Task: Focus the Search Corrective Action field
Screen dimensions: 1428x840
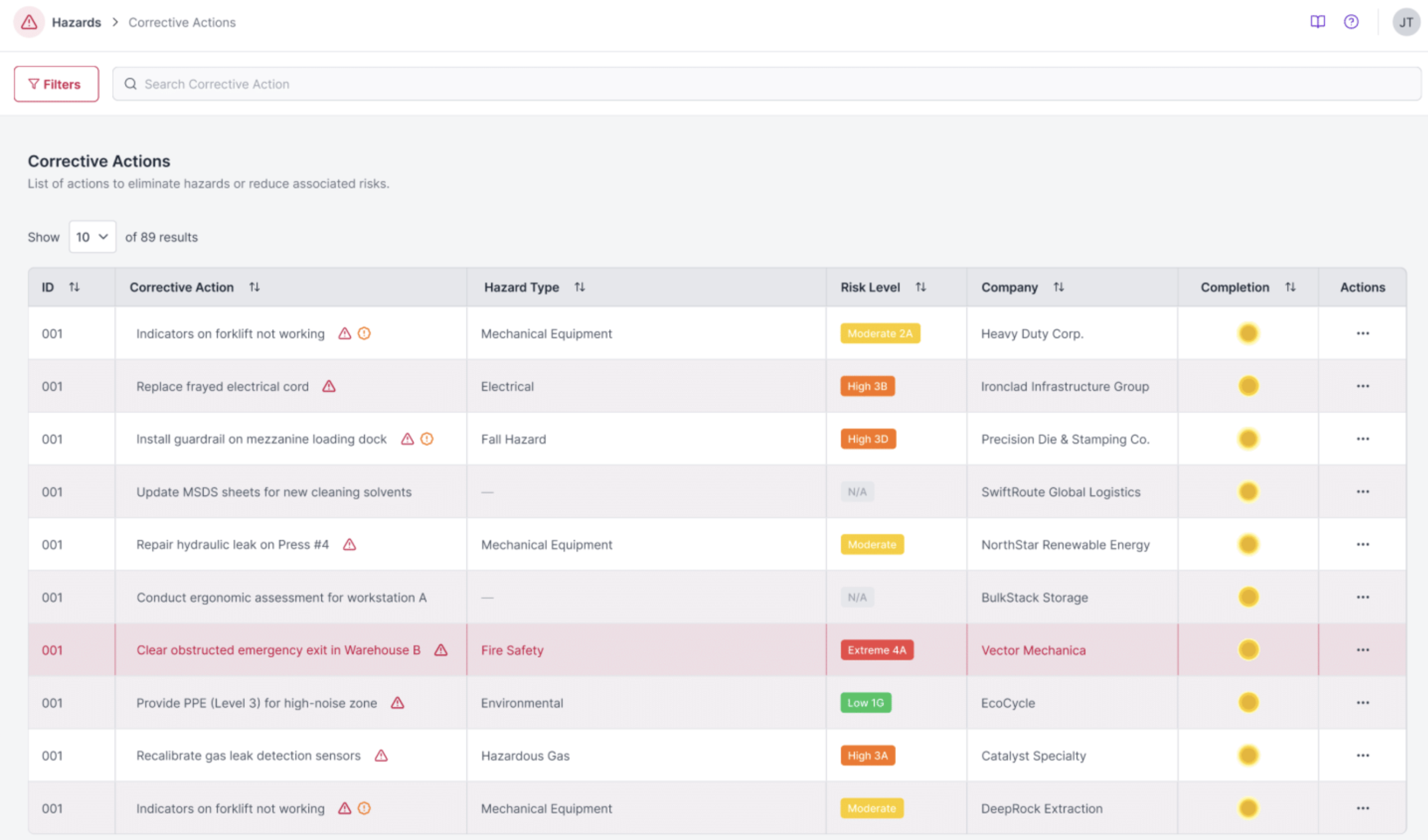Action: point(766,84)
